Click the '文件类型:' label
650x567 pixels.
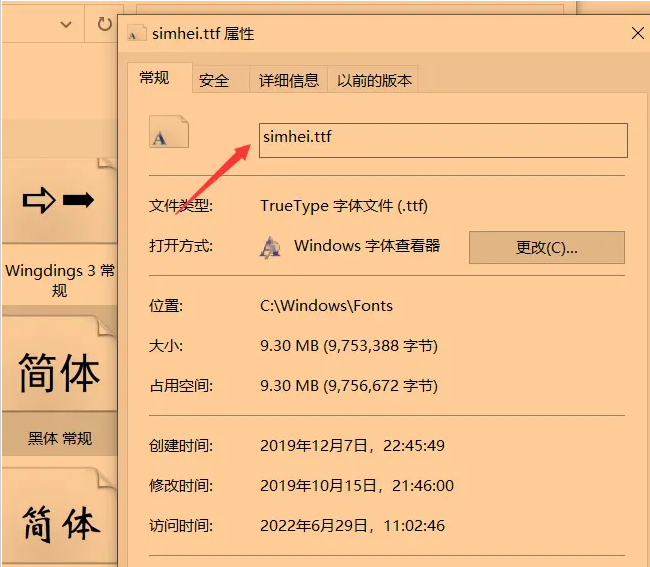(x=181, y=206)
